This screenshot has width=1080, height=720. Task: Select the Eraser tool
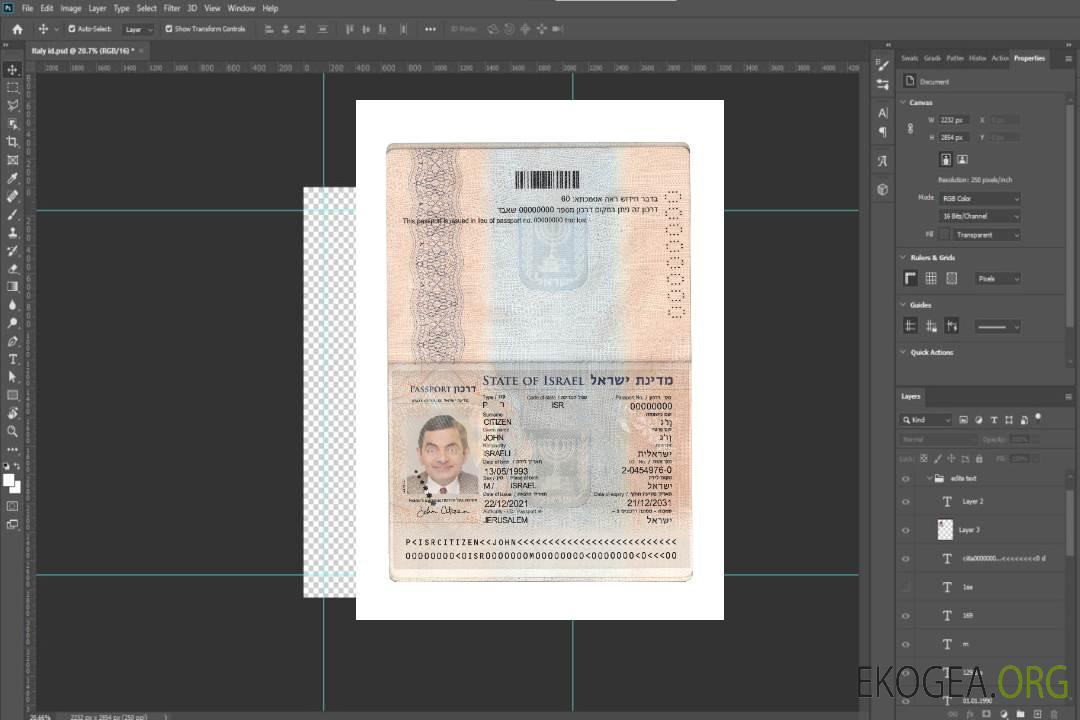pyautogui.click(x=12, y=269)
